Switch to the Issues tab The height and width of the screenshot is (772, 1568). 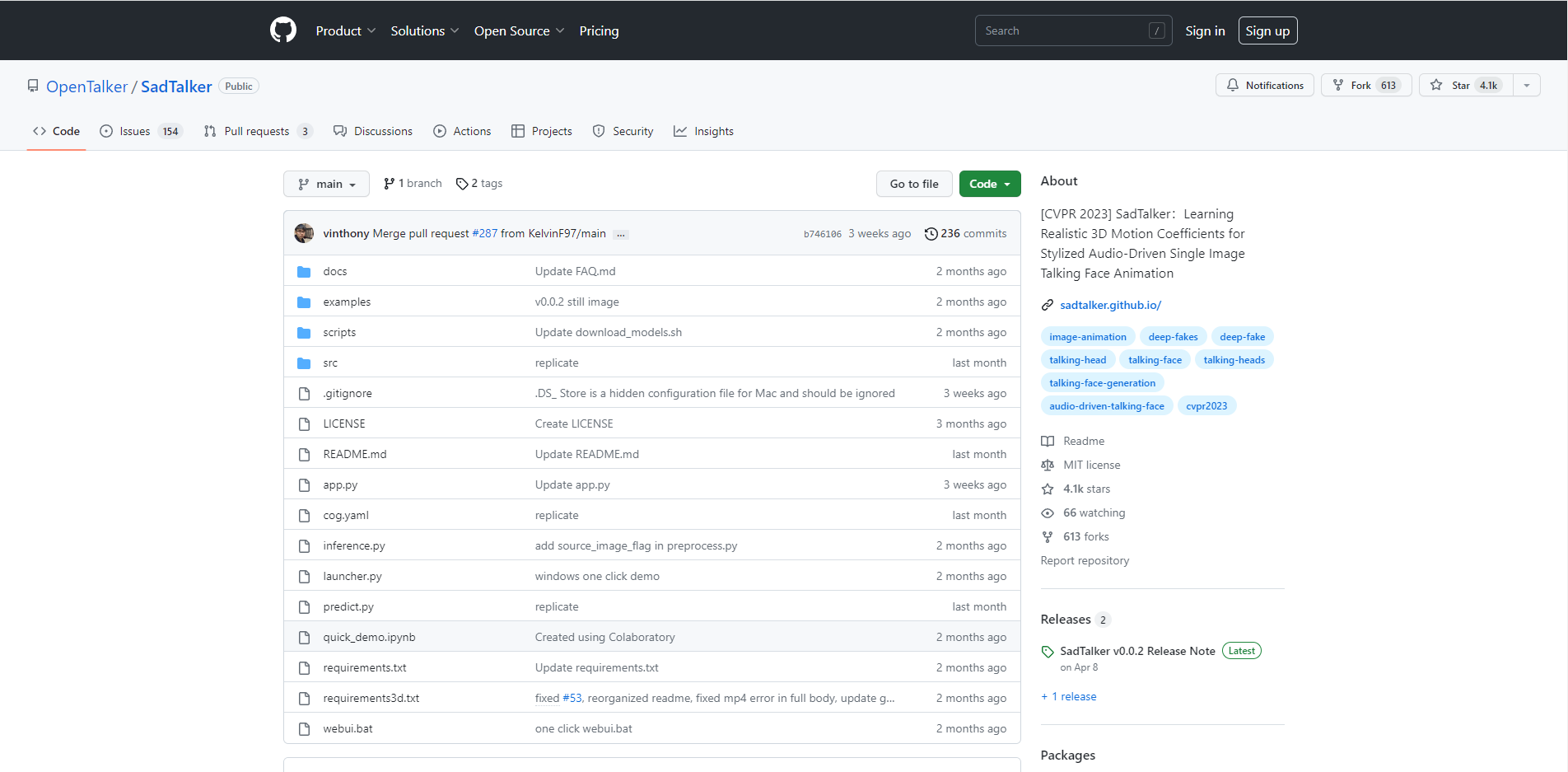pos(139,132)
